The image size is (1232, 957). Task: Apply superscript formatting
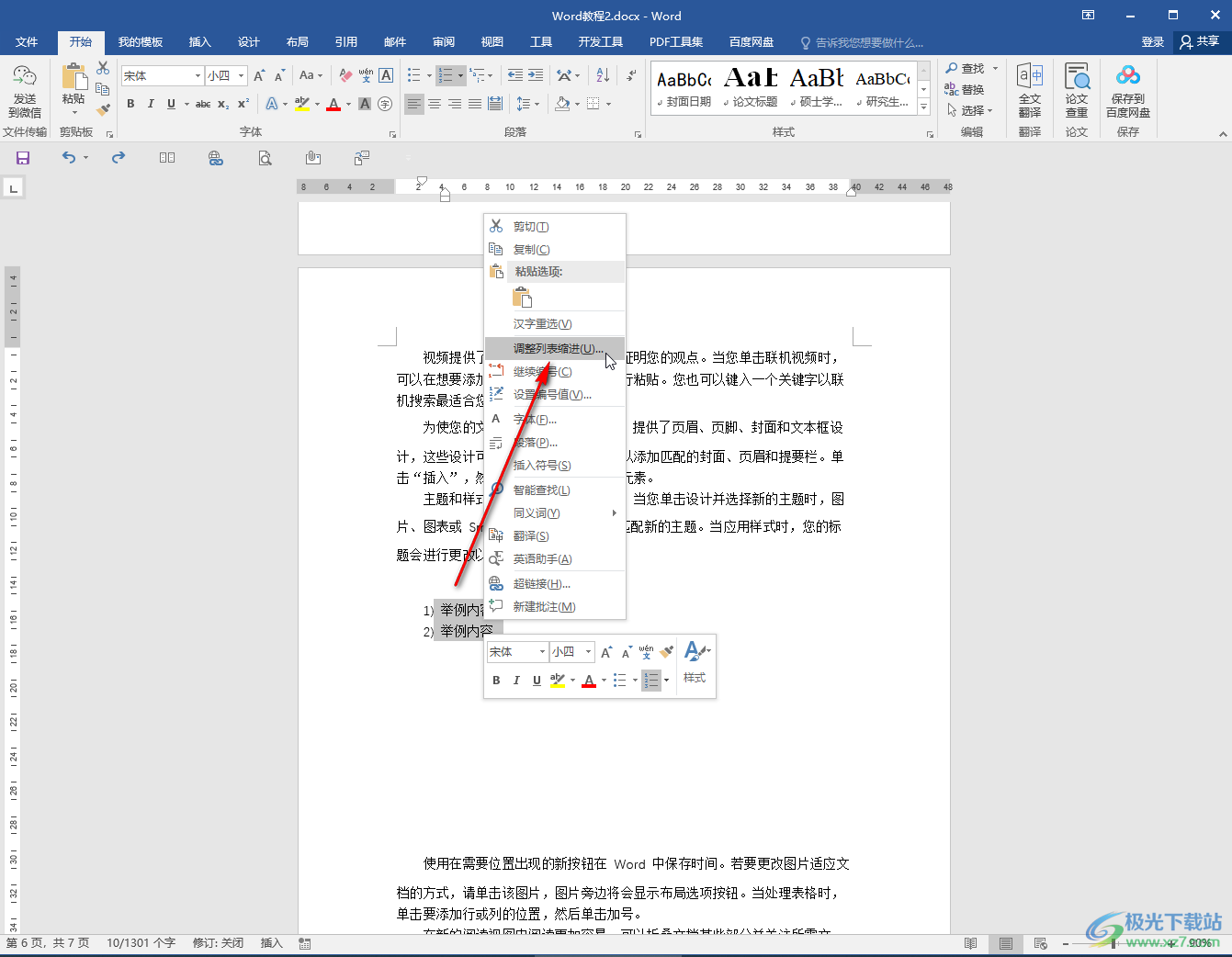(243, 104)
